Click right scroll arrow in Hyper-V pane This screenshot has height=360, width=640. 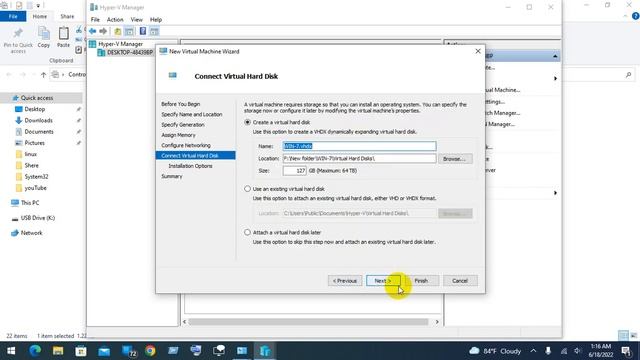click(x=437, y=322)
